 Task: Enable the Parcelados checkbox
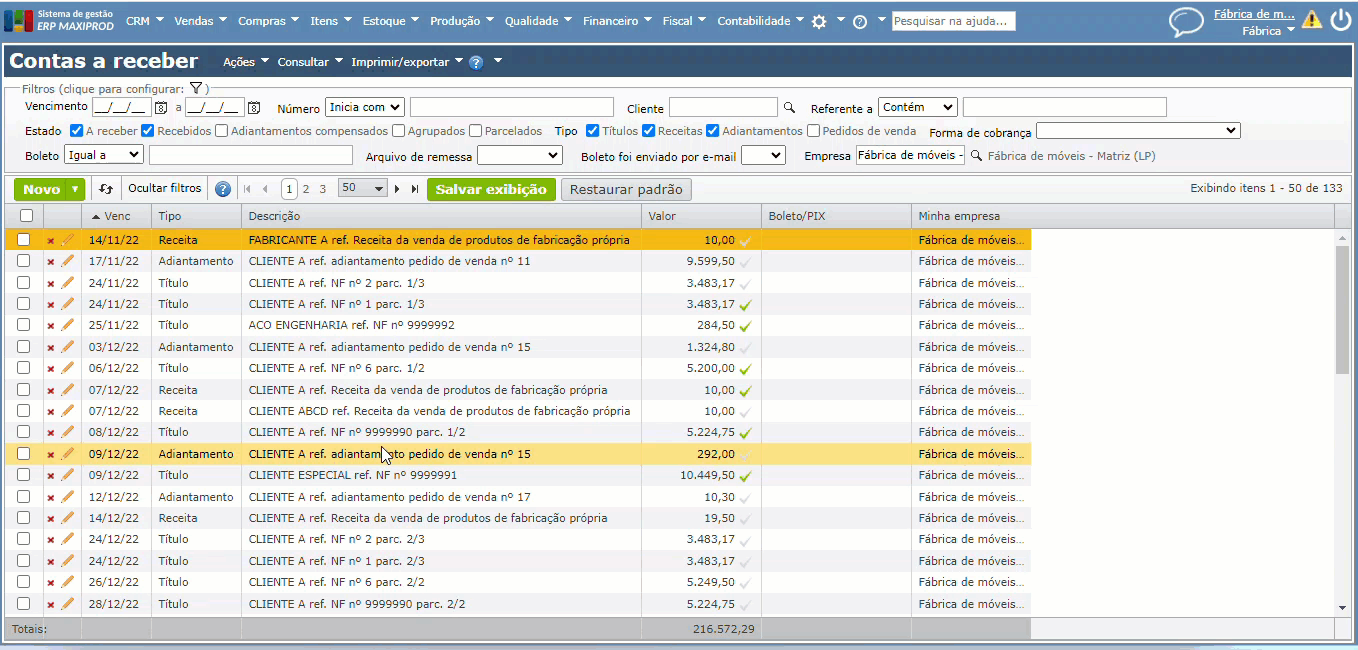click(475, 131)
